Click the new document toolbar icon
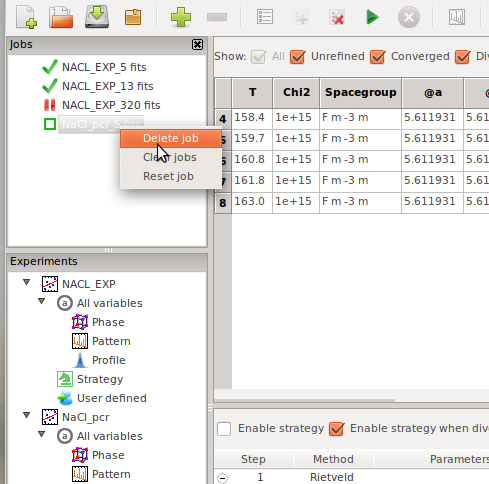Screen dimensions: 489x484 coord(26,17)
